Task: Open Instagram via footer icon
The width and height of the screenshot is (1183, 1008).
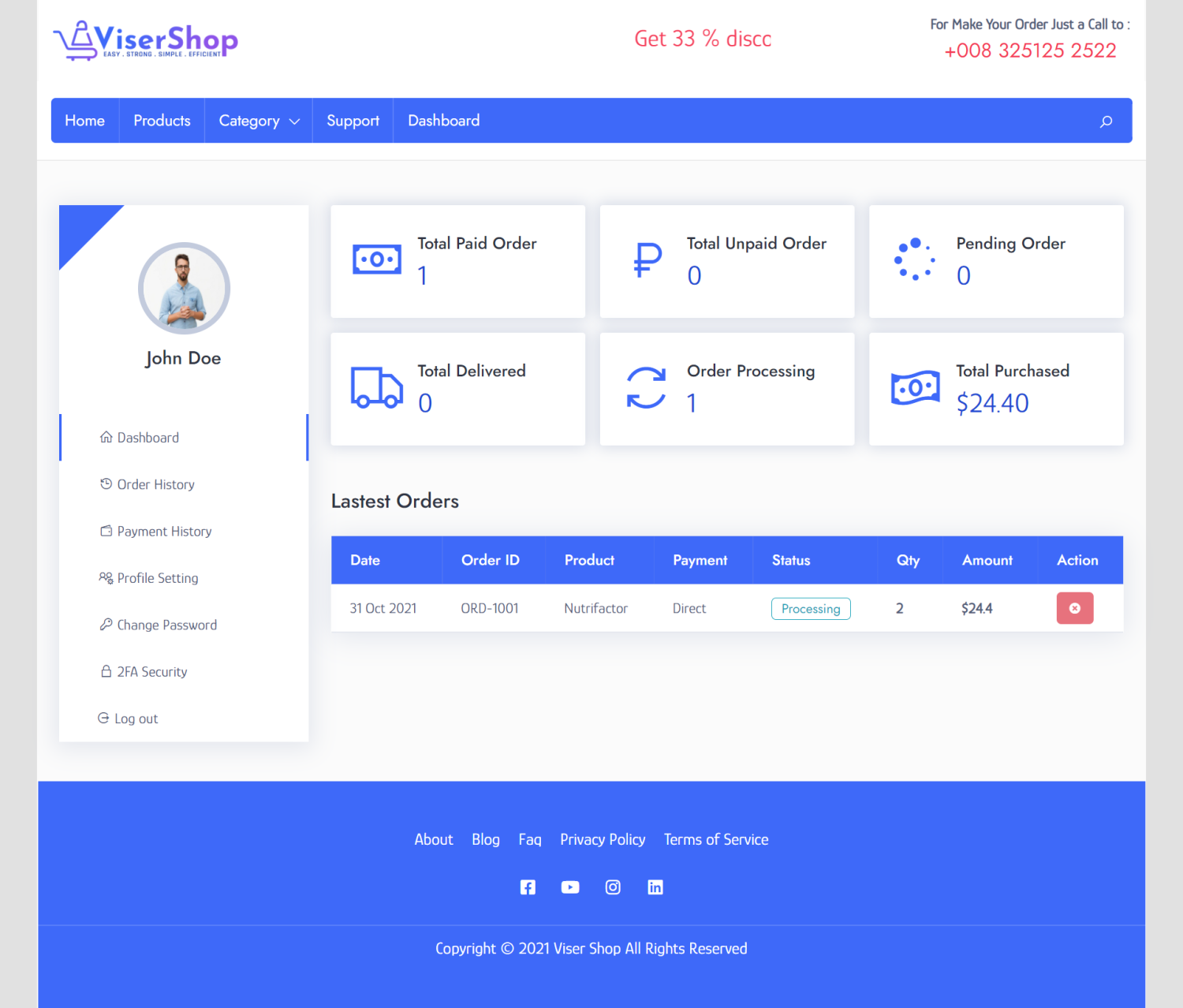Action: point(613,887)
